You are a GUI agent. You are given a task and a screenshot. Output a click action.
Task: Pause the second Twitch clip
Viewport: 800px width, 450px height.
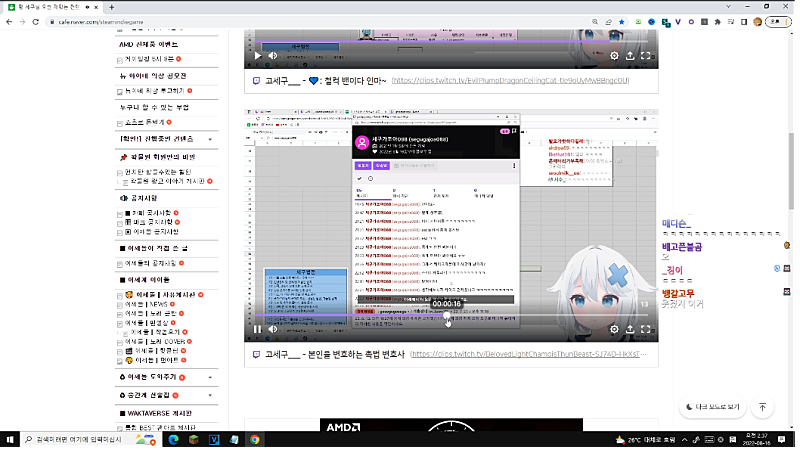pyautogui.click(x=257, y=328)
